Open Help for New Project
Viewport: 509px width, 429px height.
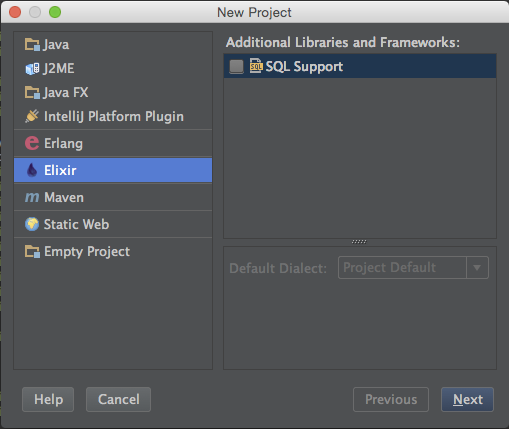coord(48,399)
